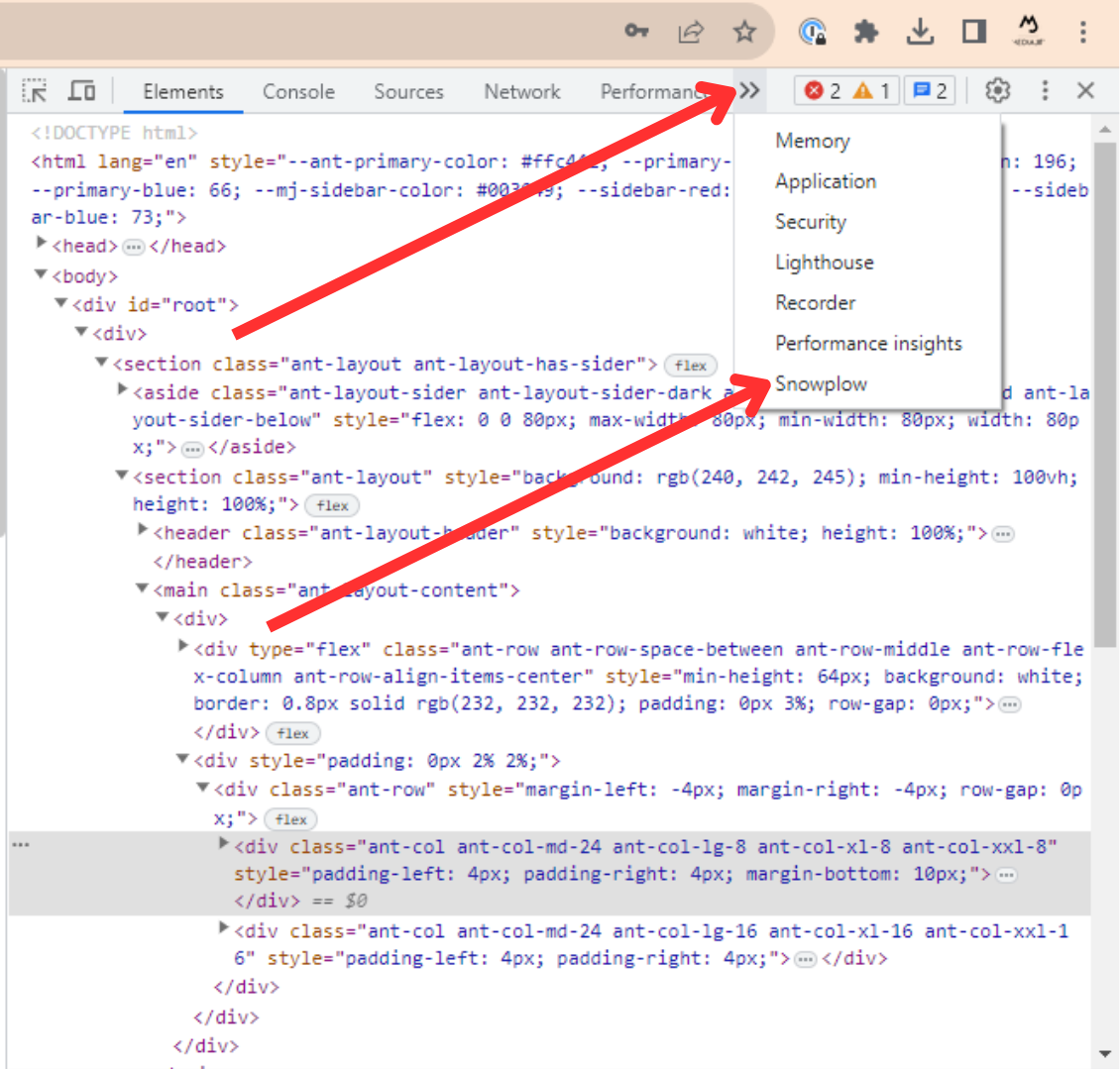Expand the header element's hidden children via ellipsis
Screen dimensions: 1120x1069
click(1002, 533)
